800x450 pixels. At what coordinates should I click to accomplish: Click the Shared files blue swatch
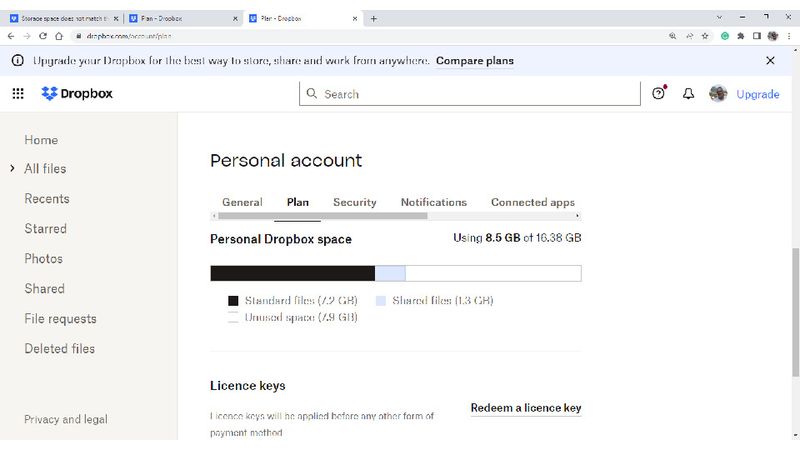point(381,301)
